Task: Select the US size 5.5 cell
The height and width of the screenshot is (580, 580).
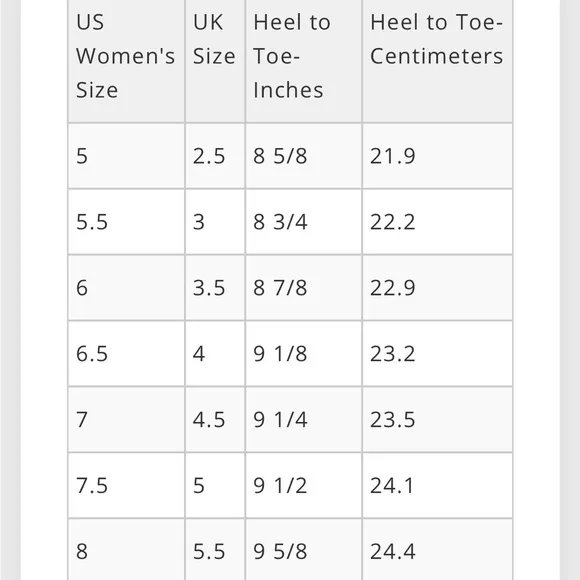Action: click(x=127, y=222)
